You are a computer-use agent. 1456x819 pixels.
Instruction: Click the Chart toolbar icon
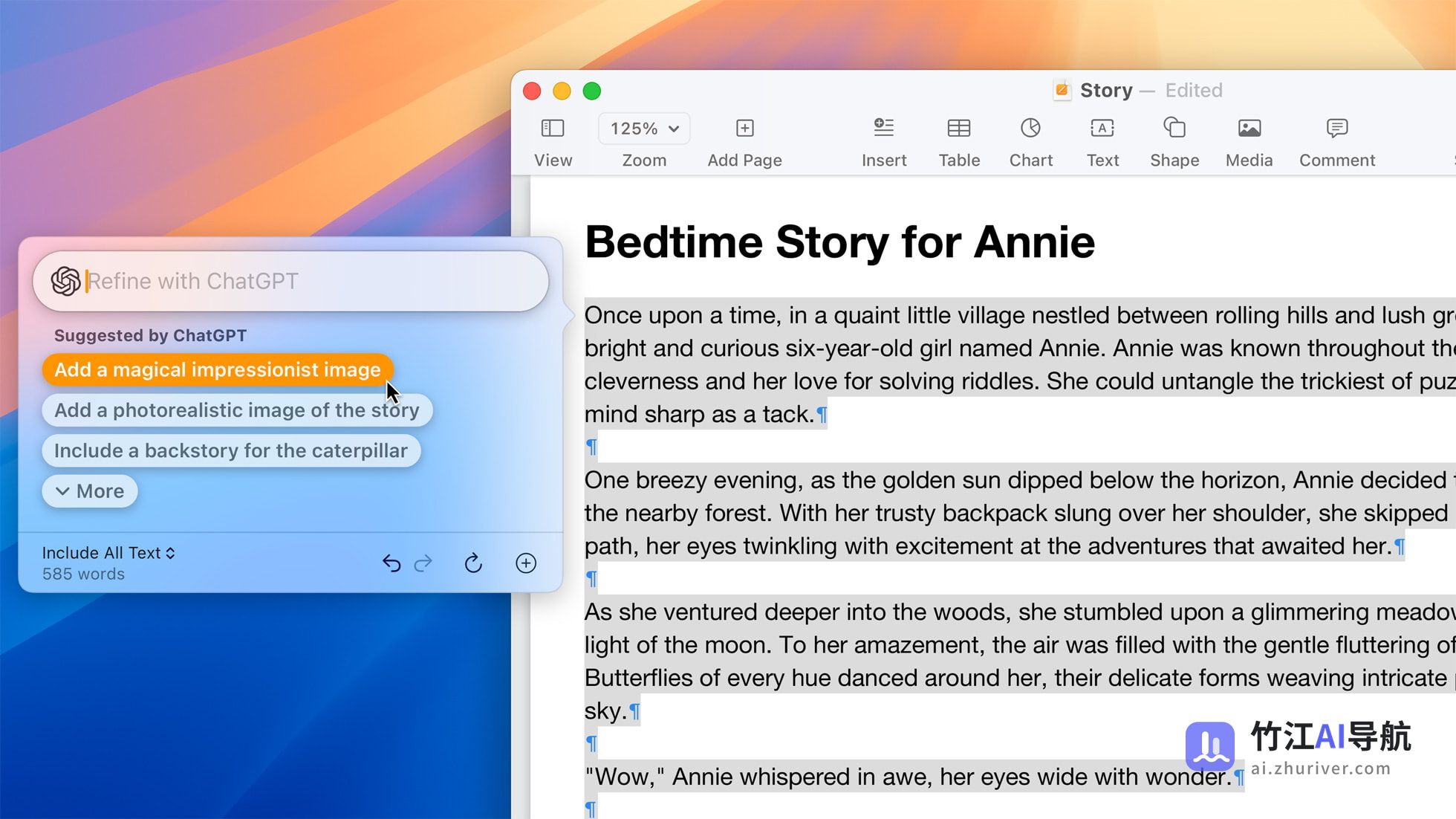(x=1030, y=128)
